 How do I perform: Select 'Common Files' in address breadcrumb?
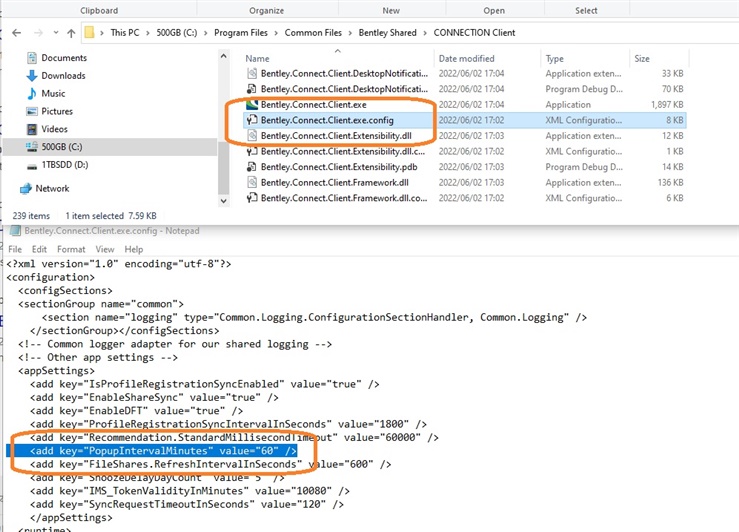click(313, 33)
